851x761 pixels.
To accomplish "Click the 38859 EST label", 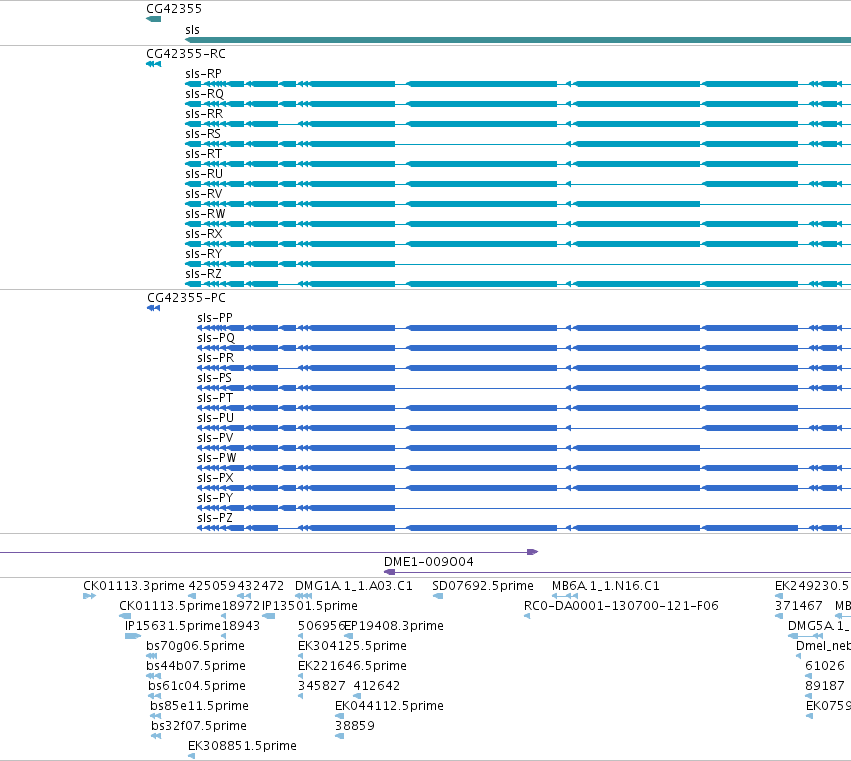I will coord(354,726).
